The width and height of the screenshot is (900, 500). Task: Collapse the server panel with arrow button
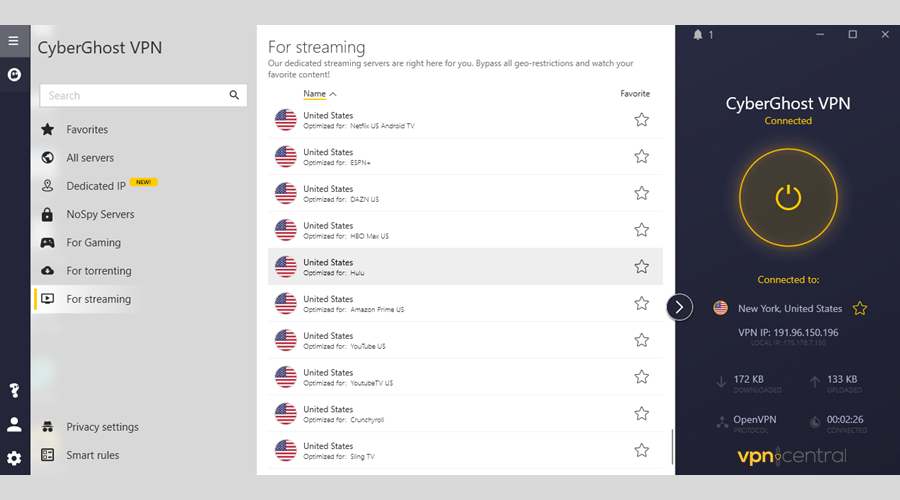[x=679, y=307]
